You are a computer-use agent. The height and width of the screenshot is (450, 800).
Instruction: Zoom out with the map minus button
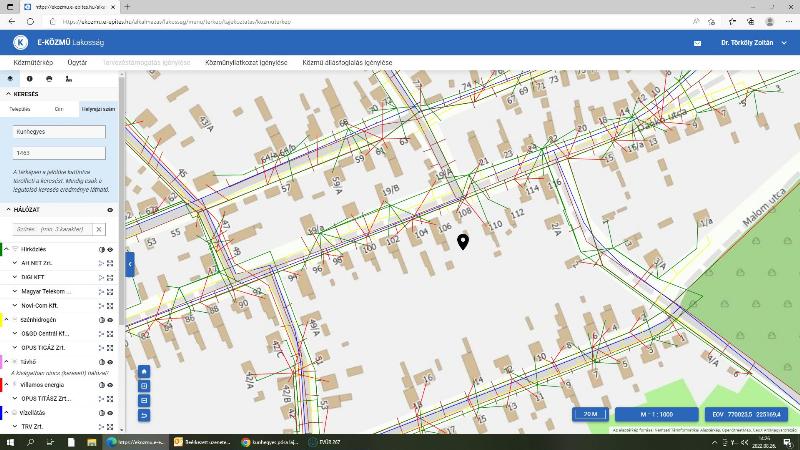144,401
